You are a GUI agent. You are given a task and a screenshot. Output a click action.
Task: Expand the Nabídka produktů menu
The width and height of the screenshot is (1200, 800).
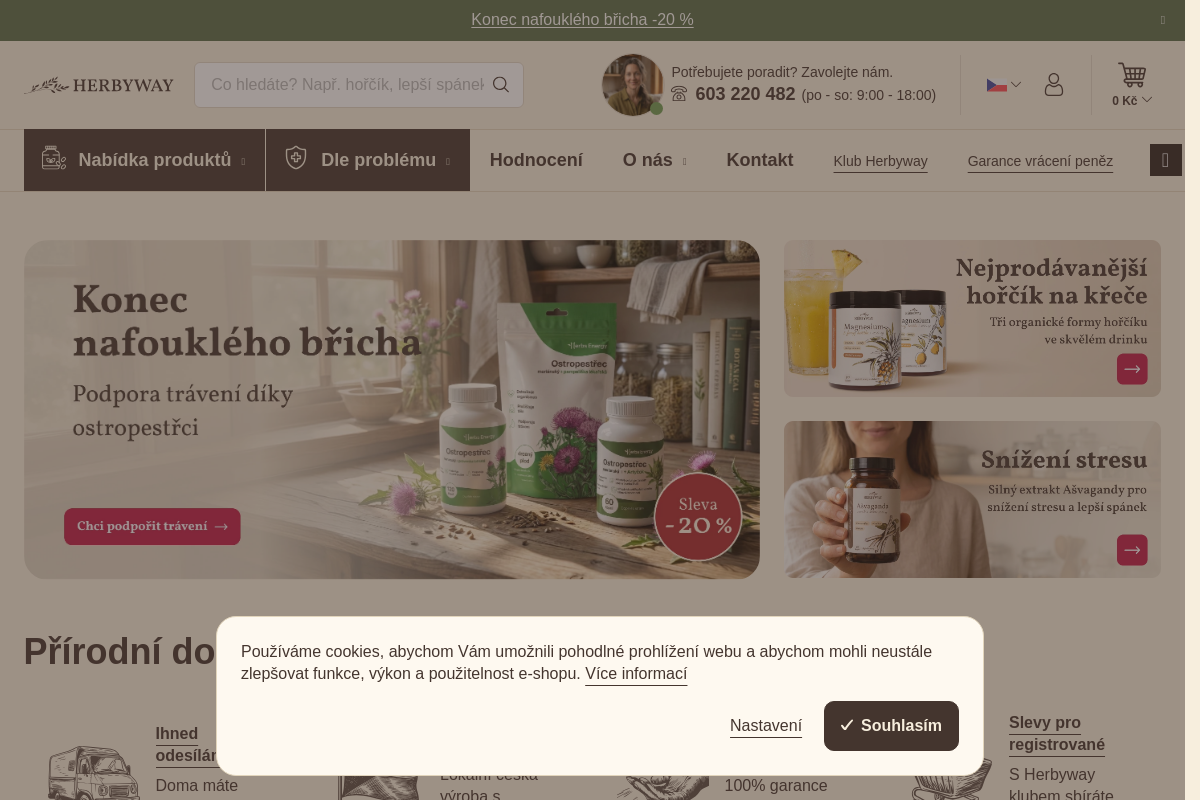point(145,160)
